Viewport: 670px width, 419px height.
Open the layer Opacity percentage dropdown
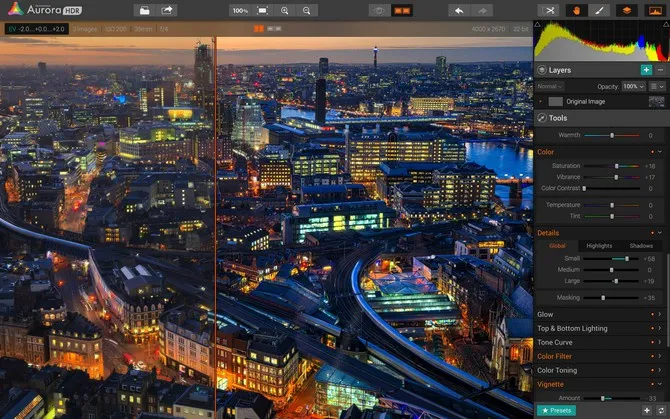point(632,87)
